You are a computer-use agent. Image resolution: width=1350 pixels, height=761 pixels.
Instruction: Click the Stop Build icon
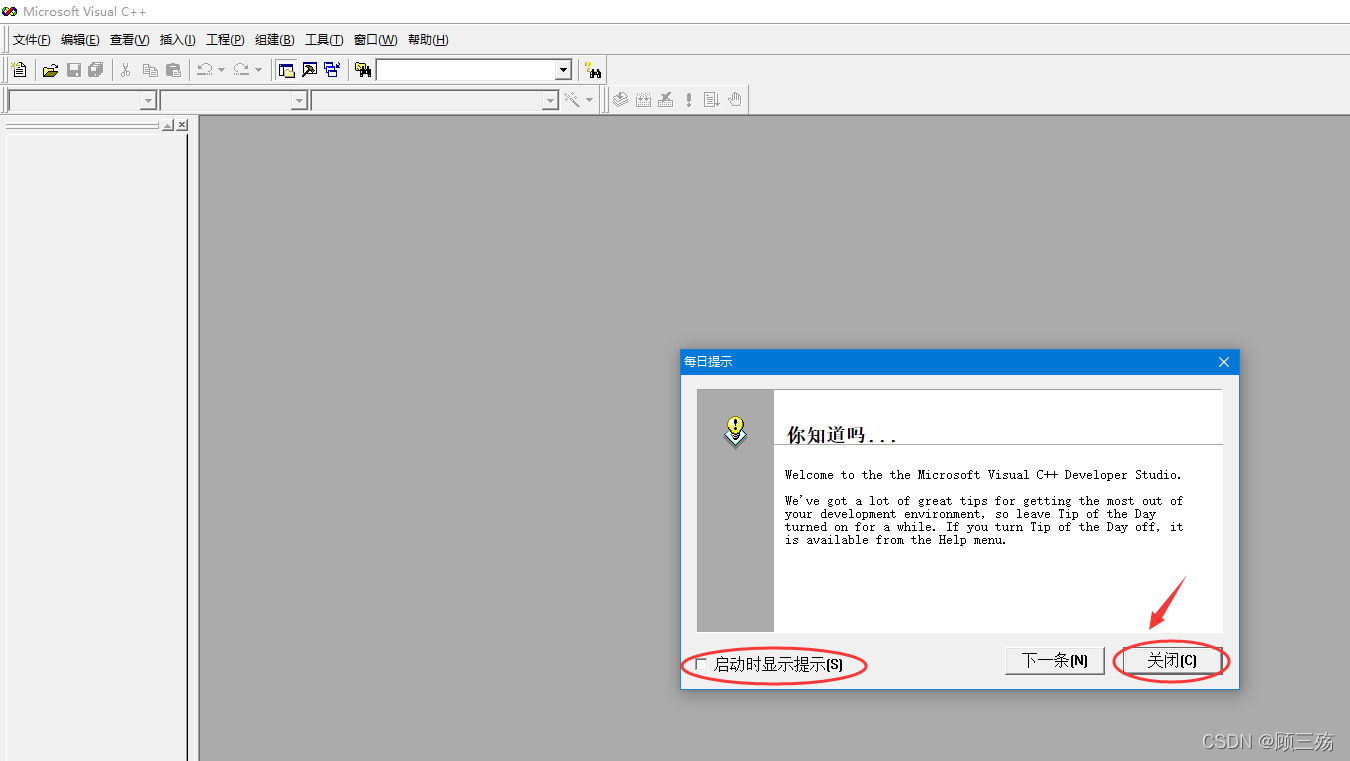pyautogui.click(x=666, y=100)
